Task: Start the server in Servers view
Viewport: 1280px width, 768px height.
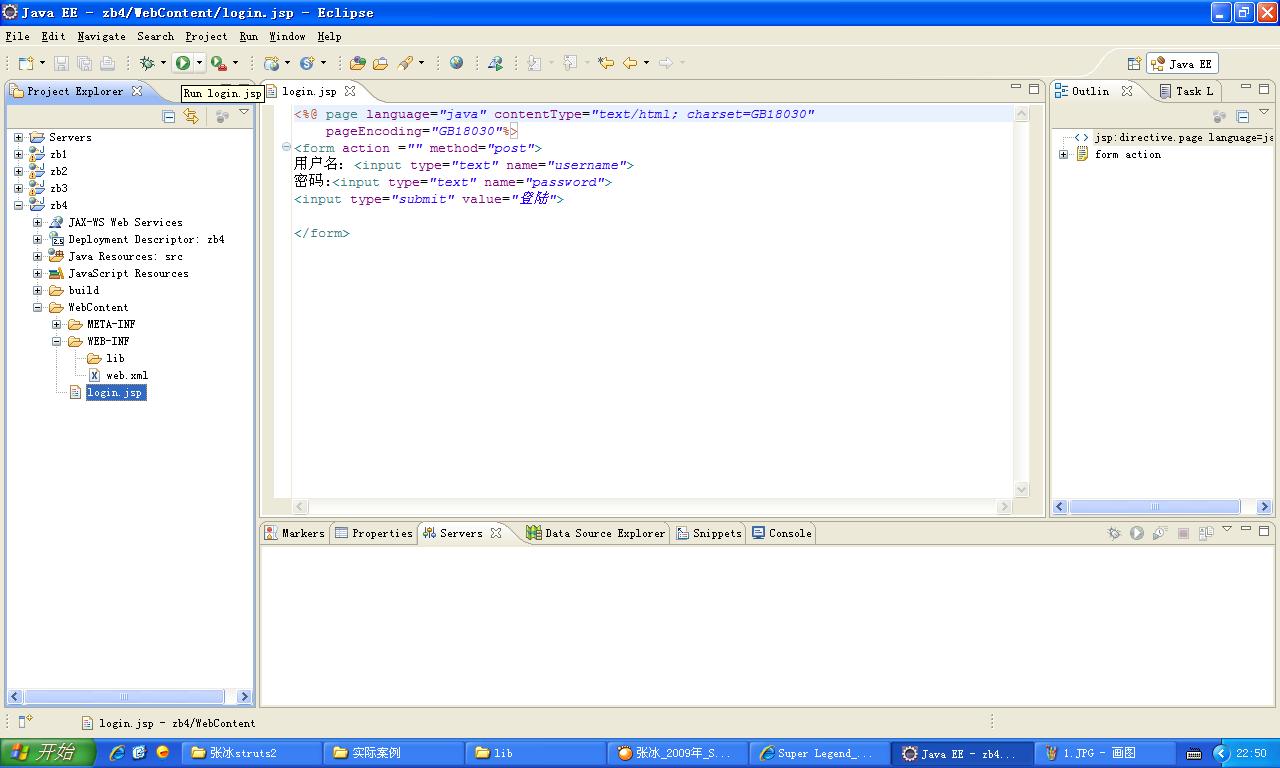Action: tap(1136, 533)
